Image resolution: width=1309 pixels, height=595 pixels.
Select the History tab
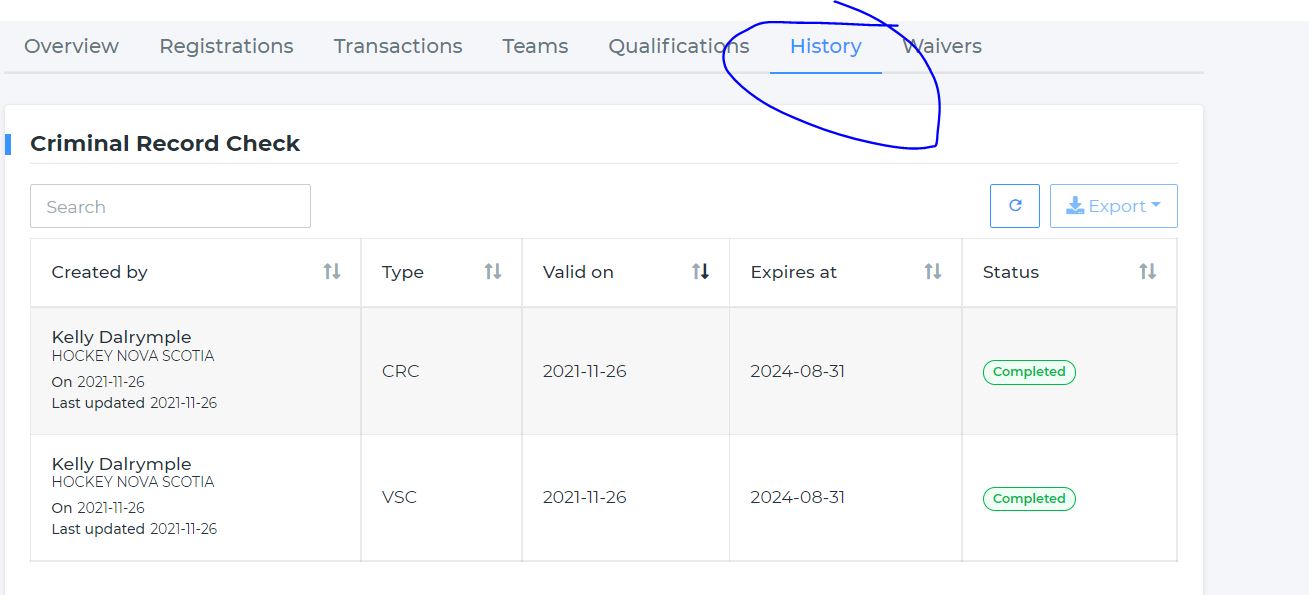(825, 46)
